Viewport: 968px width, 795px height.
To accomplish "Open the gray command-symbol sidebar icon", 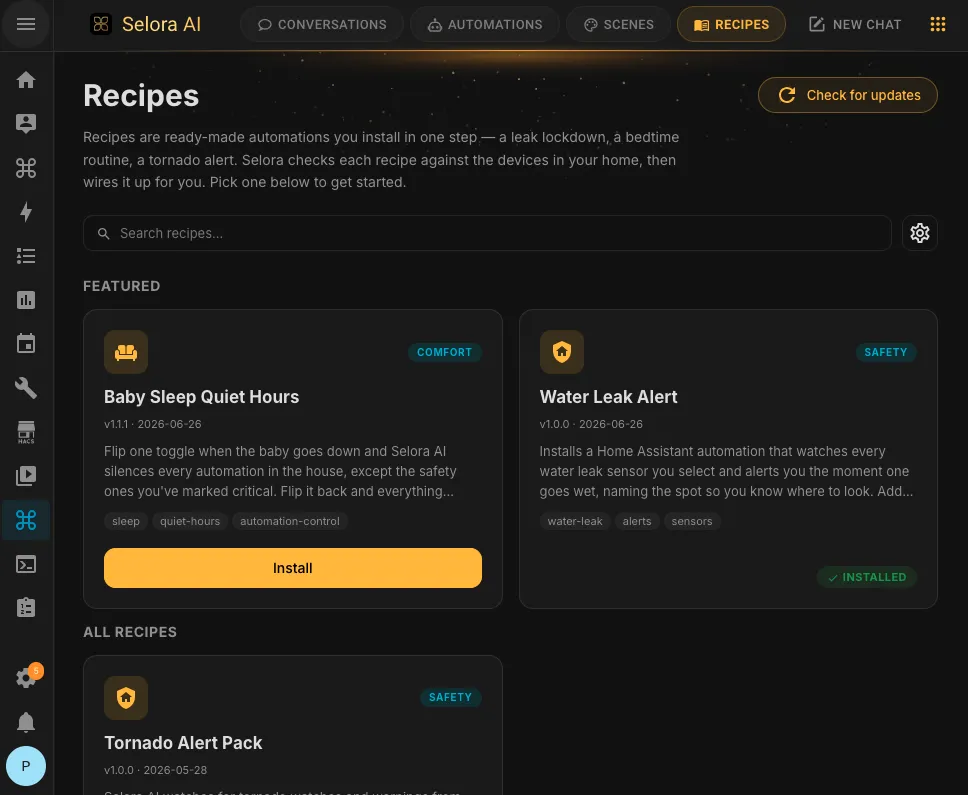I will [26, 168].
